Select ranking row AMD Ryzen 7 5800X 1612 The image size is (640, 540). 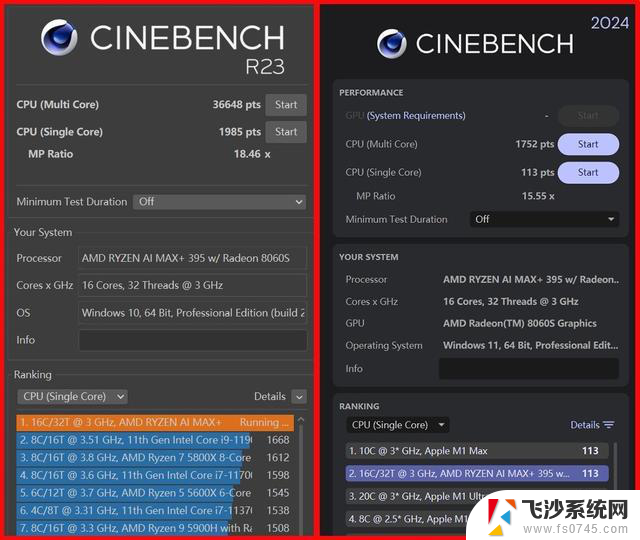point(155,458)
